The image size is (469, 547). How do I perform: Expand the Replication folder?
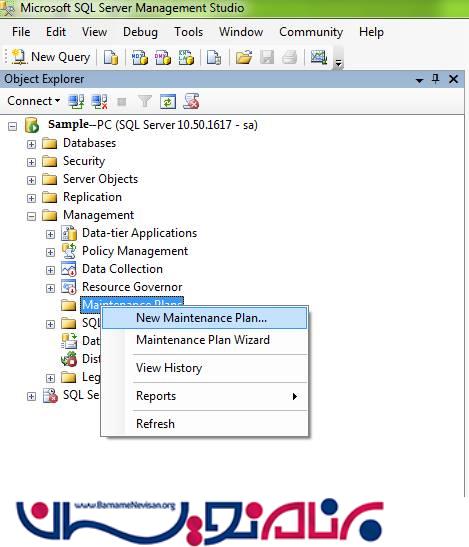pos(31,198)
